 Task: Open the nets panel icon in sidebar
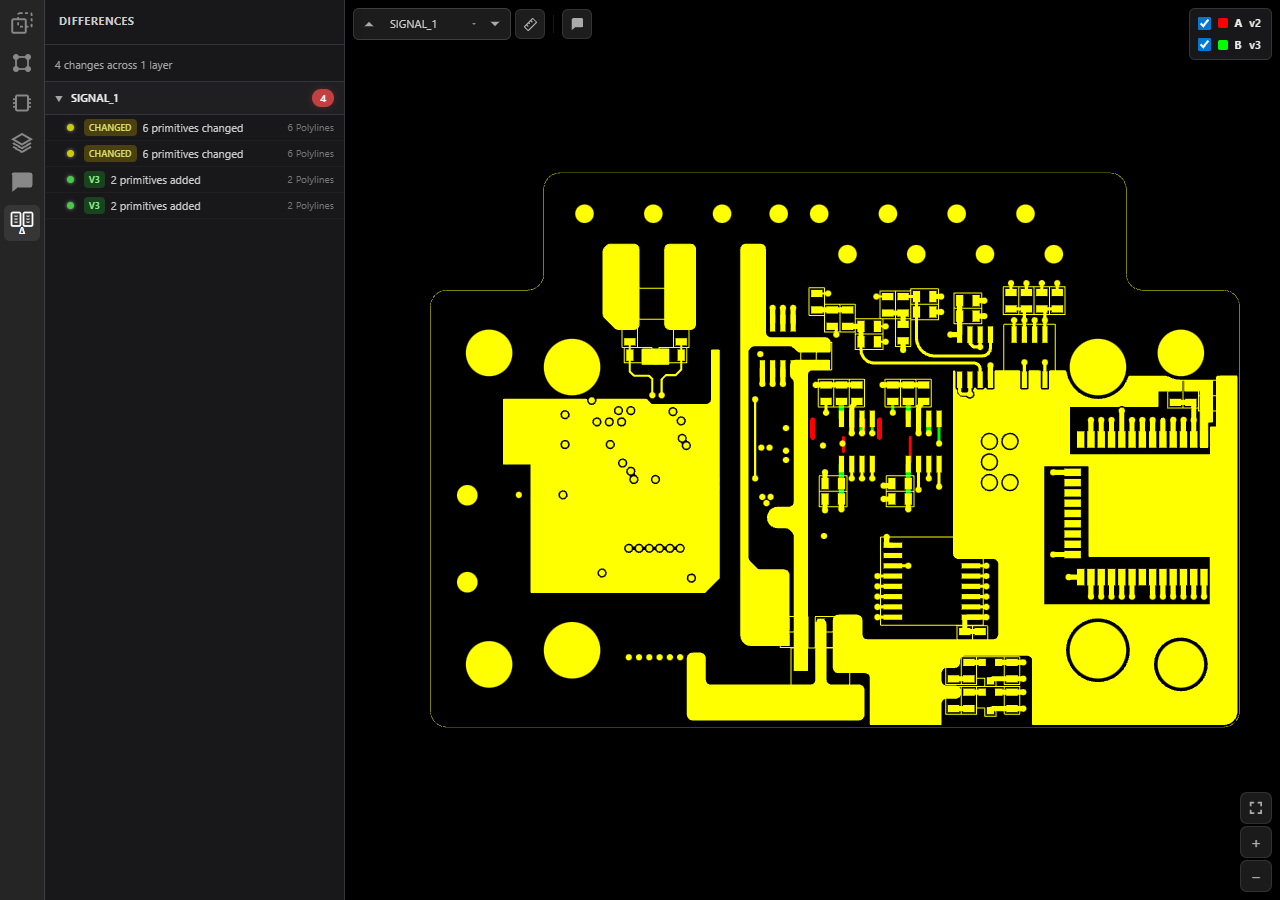[x=22, y=63]
